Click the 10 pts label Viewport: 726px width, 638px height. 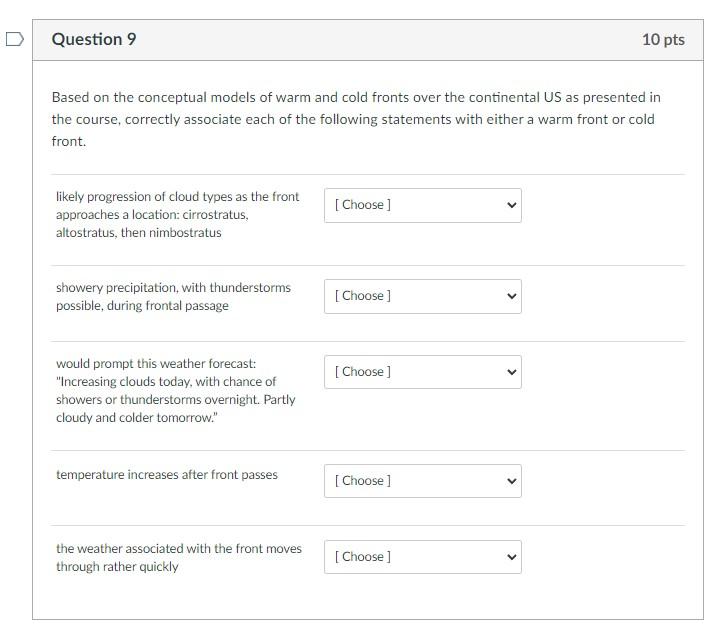663,40
